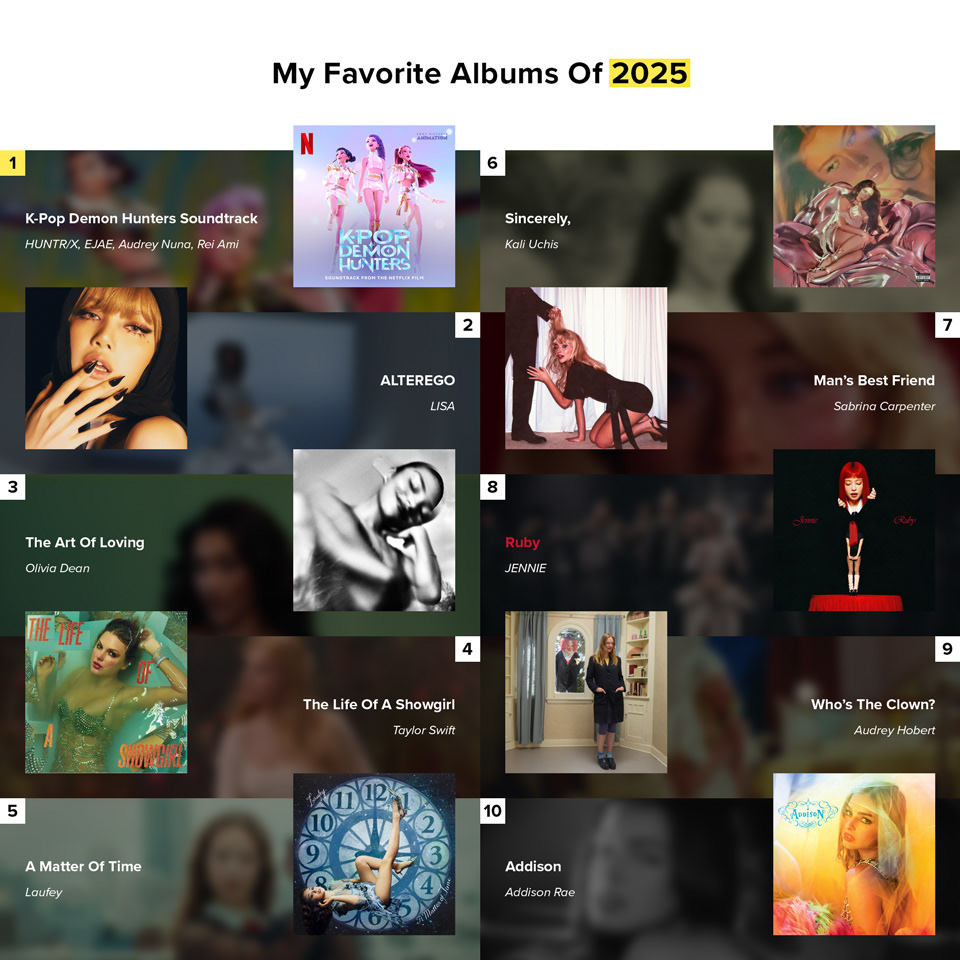Open the Who's The Clown? cover
The image size is (960, 960).
(x=586, y=692)
